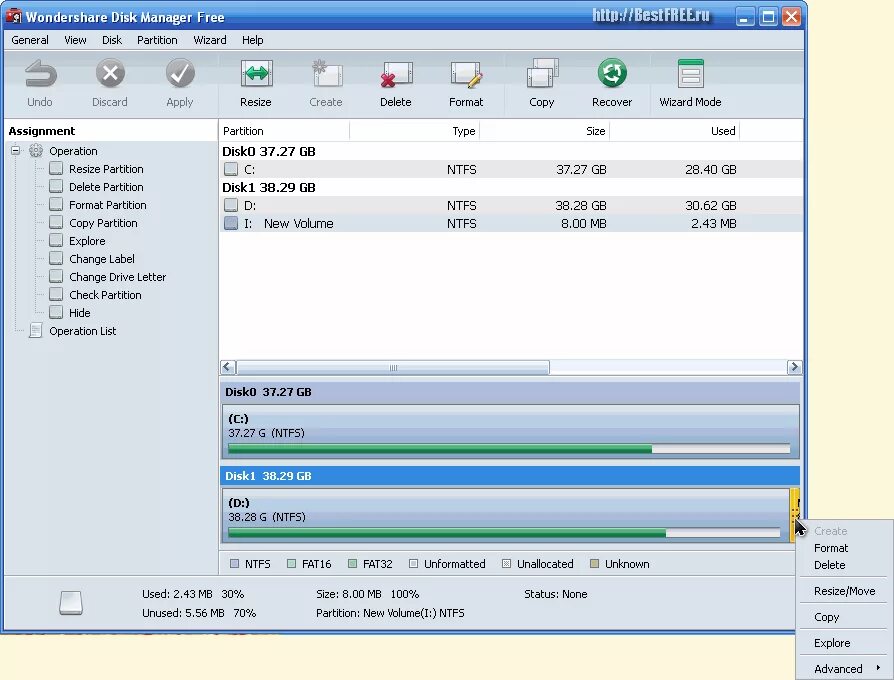The image size is (894, 680).
Task: Click the C: partition row icon
Action: pyautogui.click(x=231, y=169)
